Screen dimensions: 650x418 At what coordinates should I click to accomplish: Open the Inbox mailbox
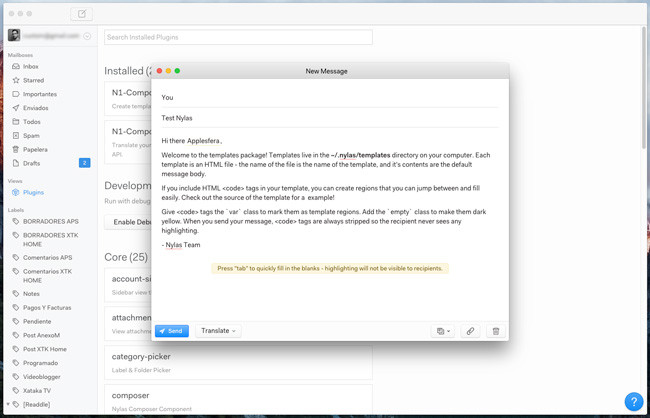(31, 66)
